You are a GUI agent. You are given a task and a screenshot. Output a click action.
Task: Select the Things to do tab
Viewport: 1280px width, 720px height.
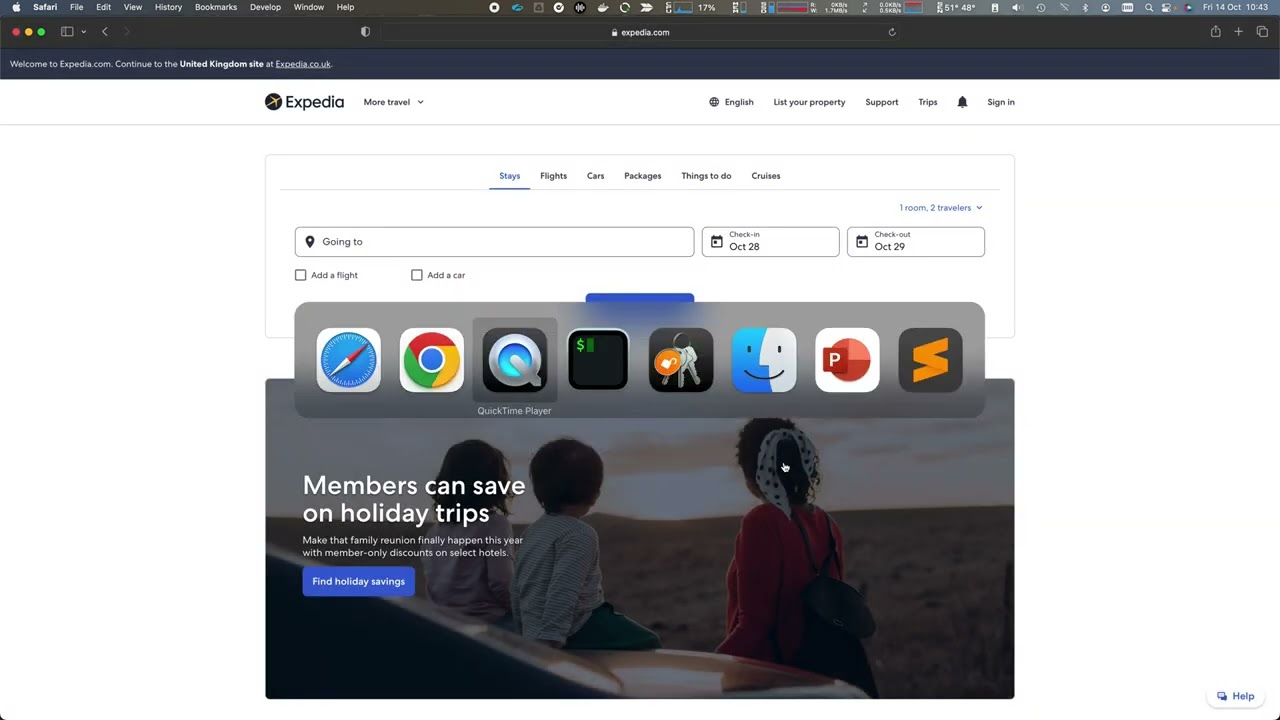coord(706,176)
